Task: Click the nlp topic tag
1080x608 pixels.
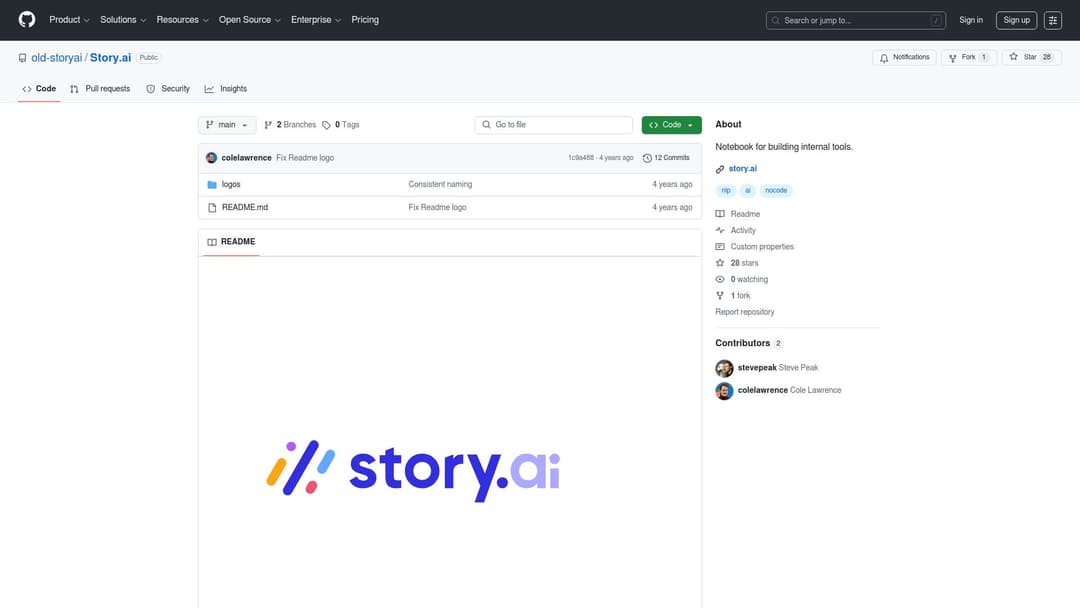Action: (x=726, y=190)
